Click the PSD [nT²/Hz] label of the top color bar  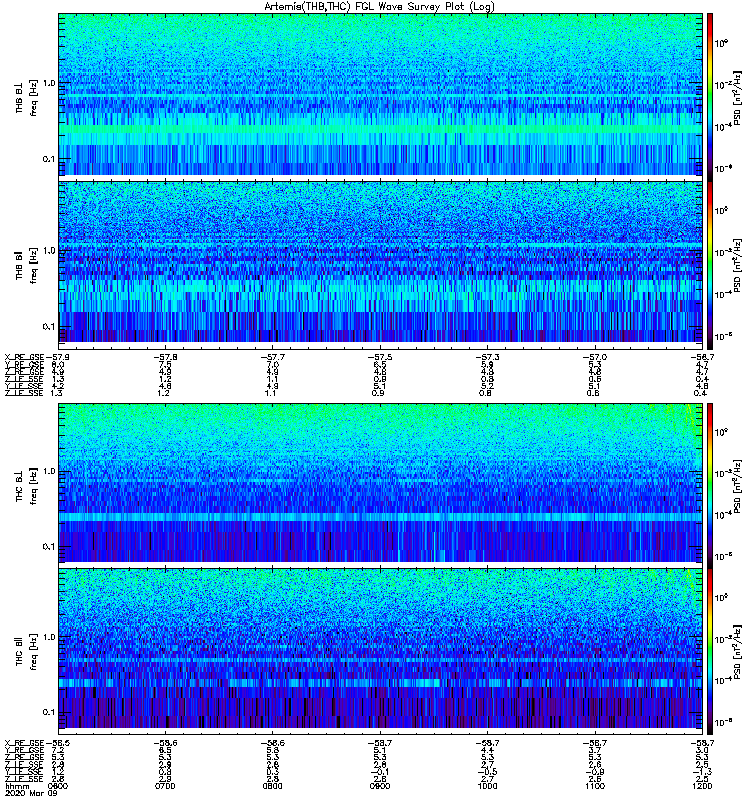(738, 97)
